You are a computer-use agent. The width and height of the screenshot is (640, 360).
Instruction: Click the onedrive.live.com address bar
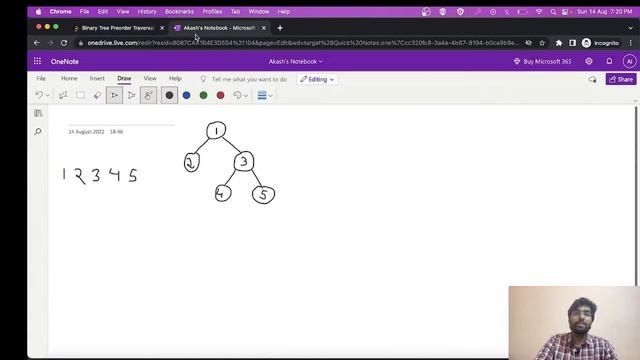coord(302,43)
